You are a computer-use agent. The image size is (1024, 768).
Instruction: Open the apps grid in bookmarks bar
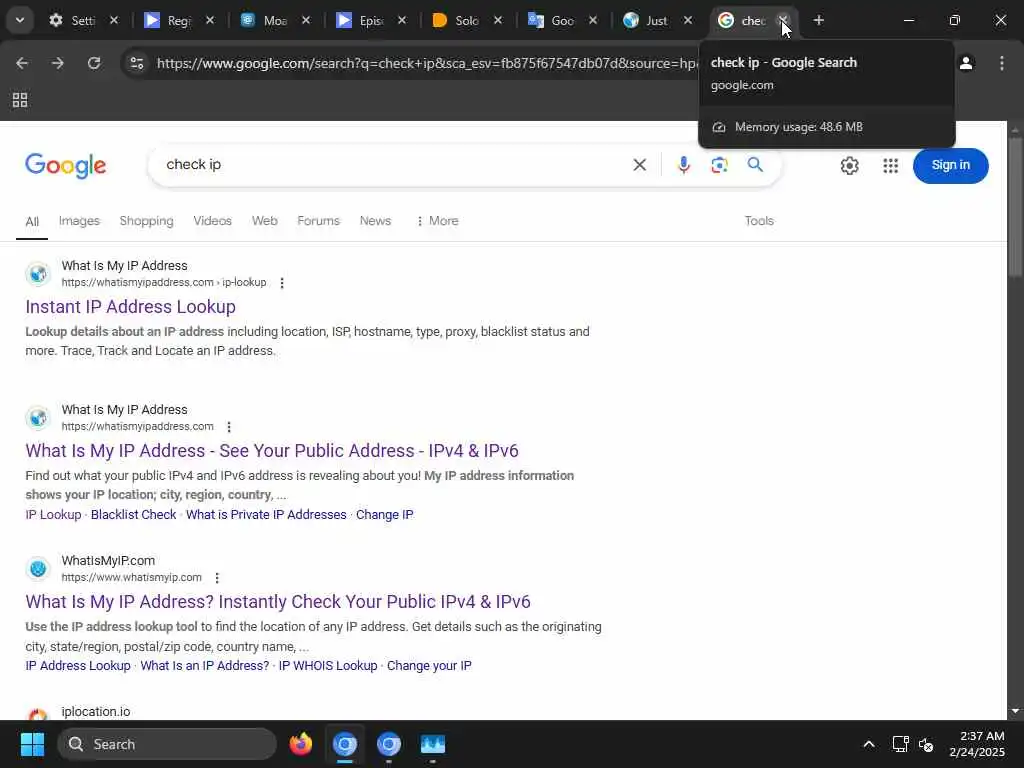click(x=20, y=100)
